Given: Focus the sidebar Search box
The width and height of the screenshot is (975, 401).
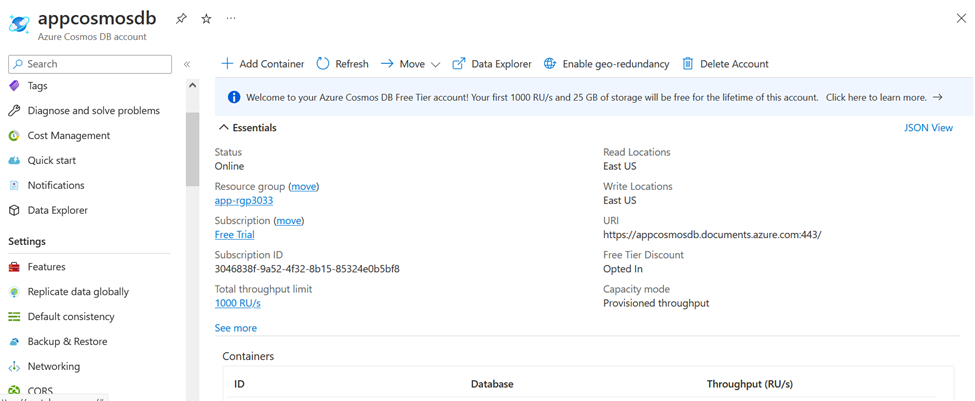Looking at the screenshot, I should point(90,64).
